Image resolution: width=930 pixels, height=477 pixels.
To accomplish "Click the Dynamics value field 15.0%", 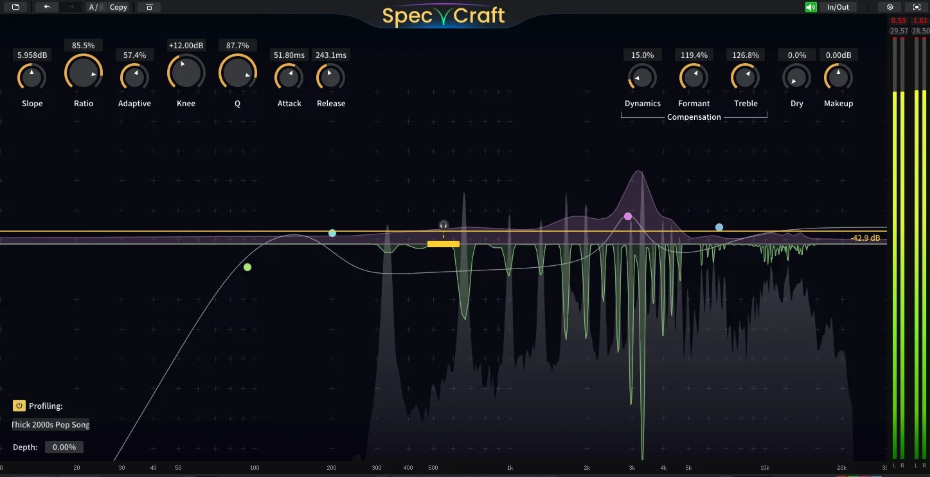I will click(642, 55).
